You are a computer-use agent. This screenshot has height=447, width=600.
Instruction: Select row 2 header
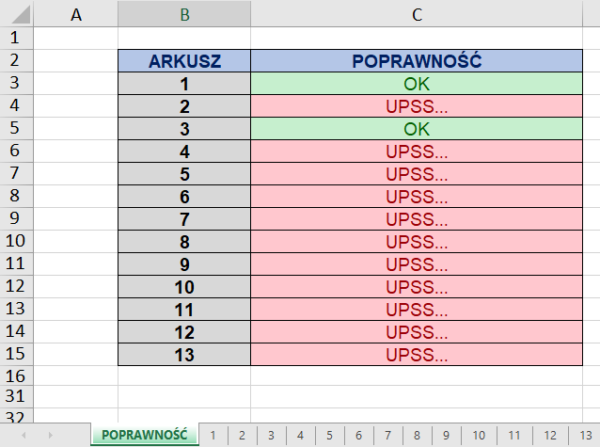14,61
